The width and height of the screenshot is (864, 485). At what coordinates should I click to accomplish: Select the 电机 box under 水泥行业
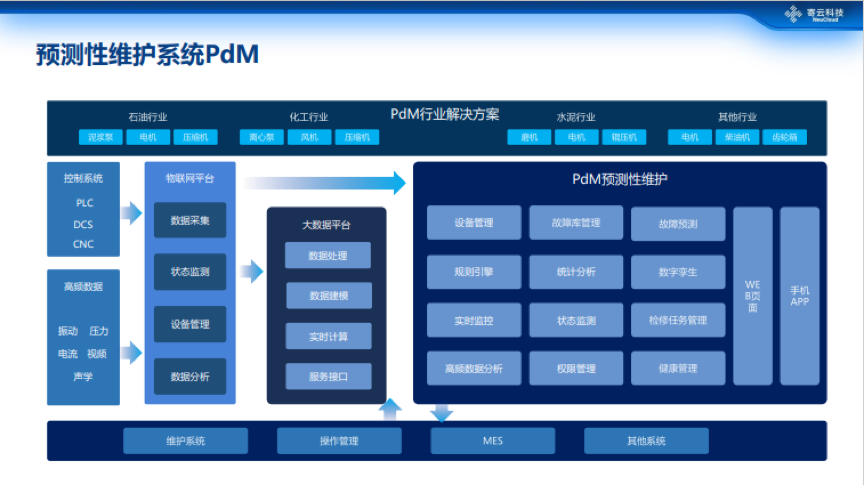(576, 137)
